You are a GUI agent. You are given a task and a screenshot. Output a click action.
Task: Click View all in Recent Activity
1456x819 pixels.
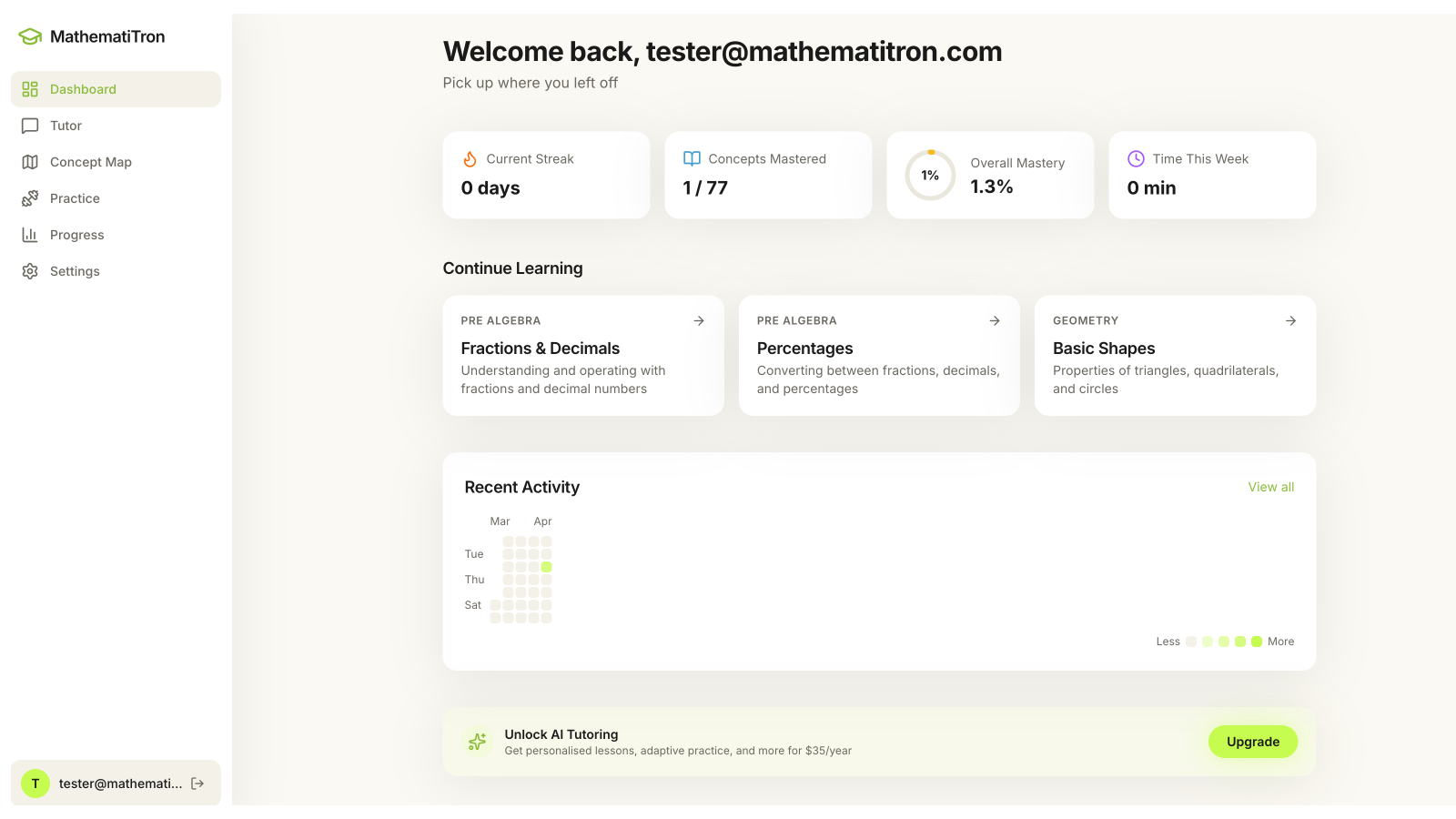pos(1270,487)
